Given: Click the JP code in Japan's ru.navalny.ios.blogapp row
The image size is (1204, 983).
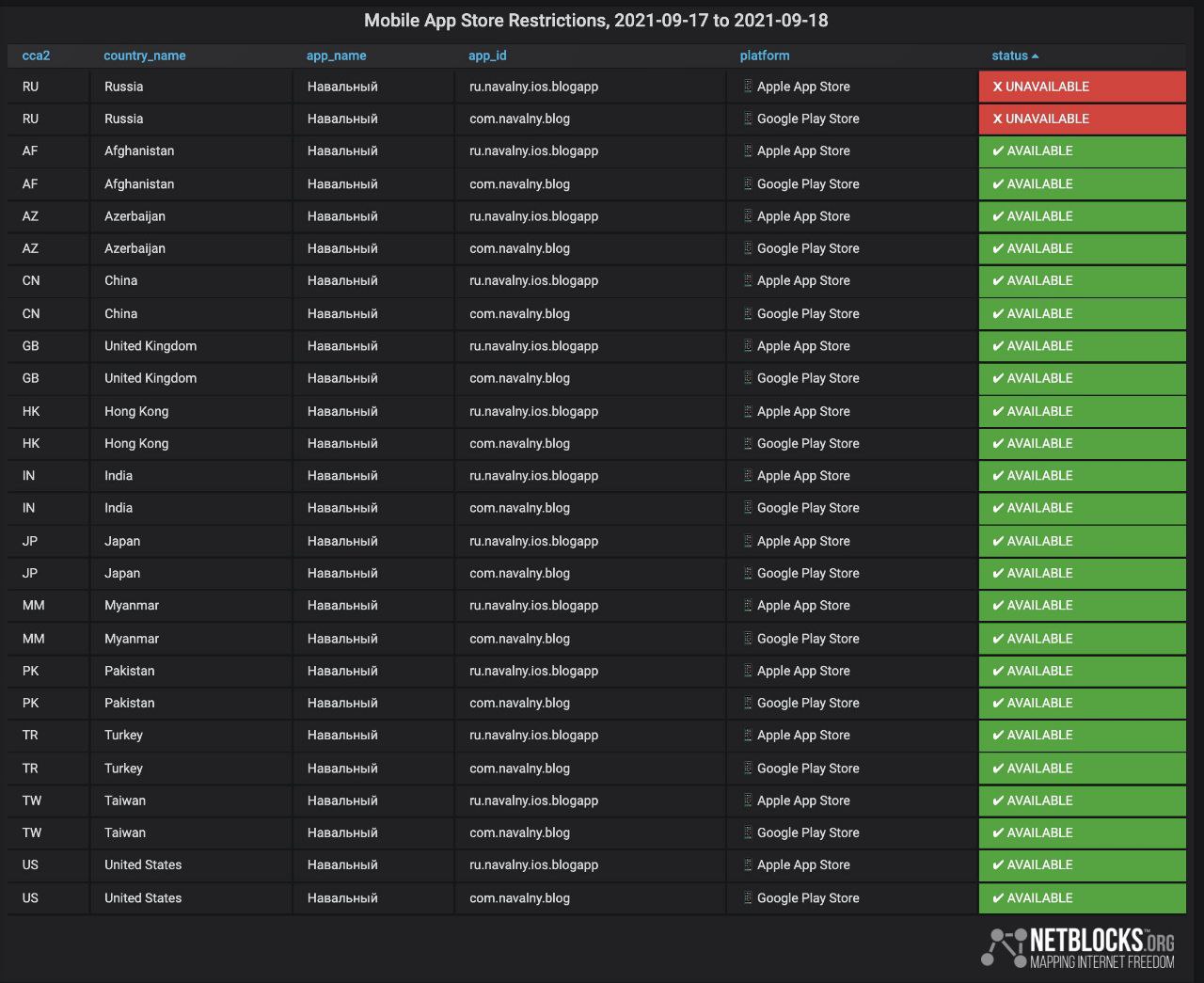Looking at the screenshot, I should pyautogui.click(x=30, y=541).
